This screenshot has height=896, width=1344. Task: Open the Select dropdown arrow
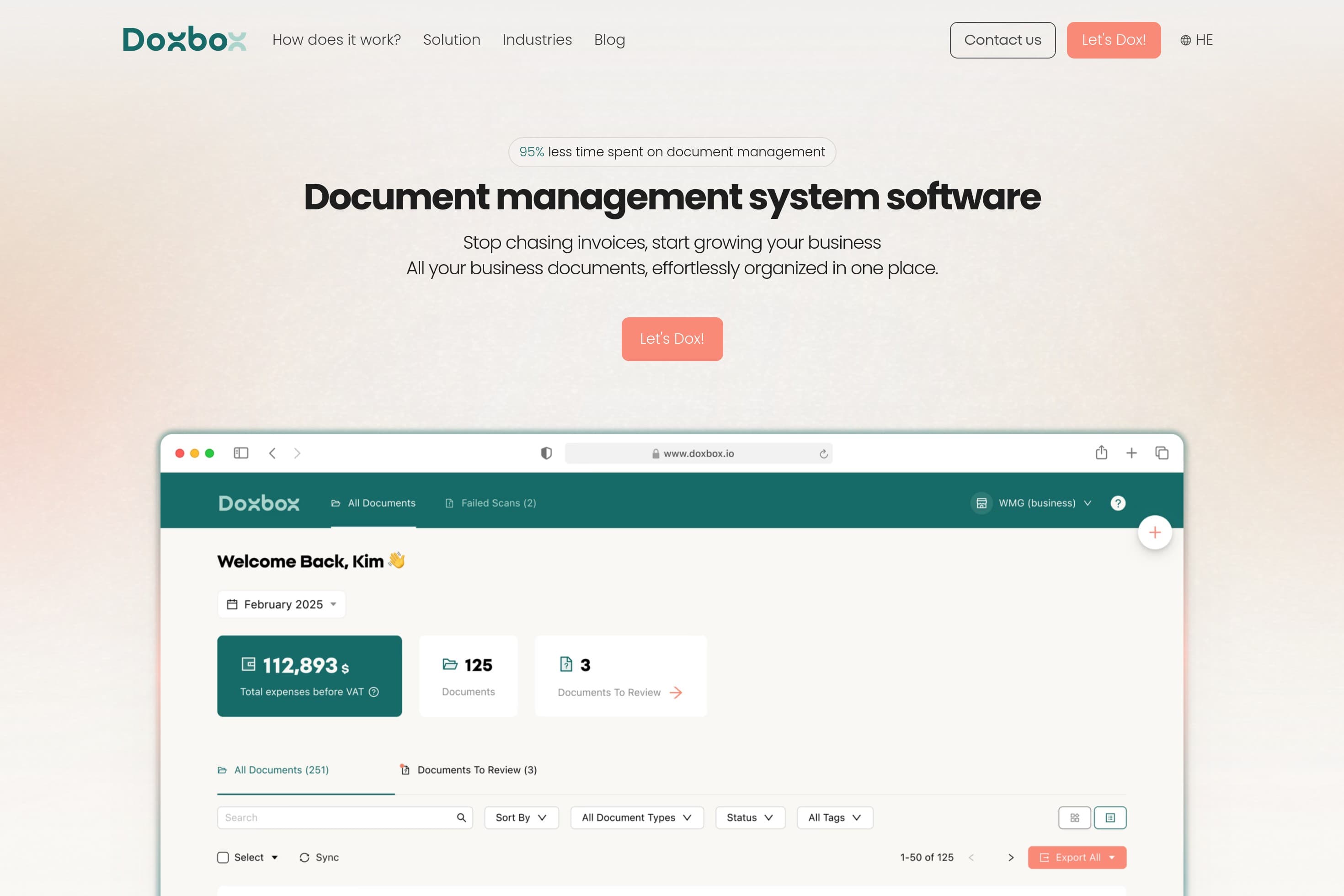coord(275,857)
